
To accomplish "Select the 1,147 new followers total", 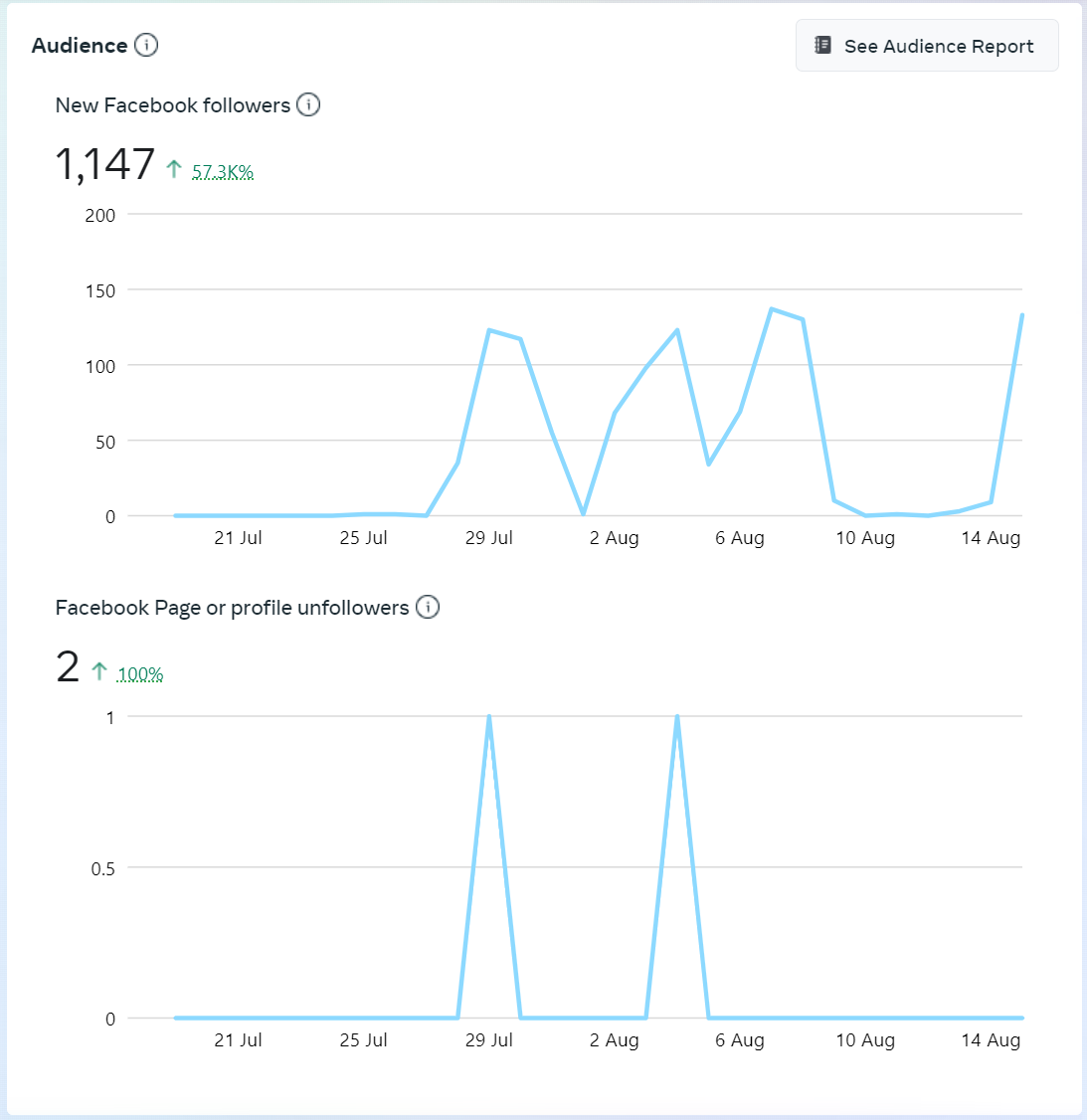I will [104, 164].
